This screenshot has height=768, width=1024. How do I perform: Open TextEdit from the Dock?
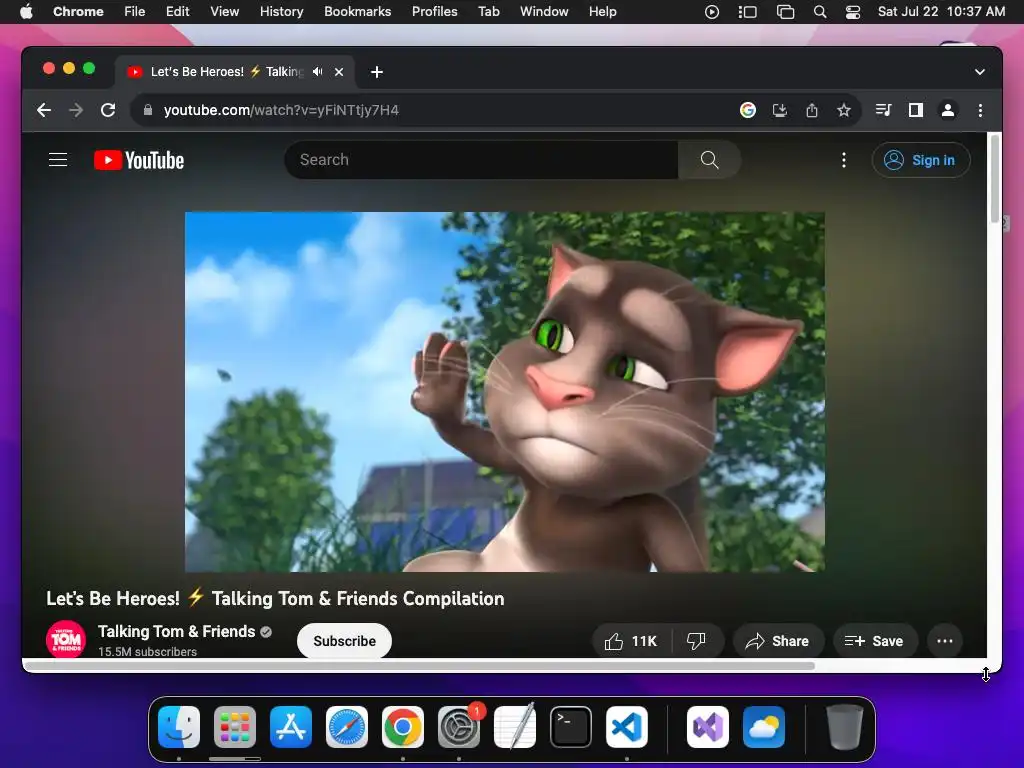(515, 727)
